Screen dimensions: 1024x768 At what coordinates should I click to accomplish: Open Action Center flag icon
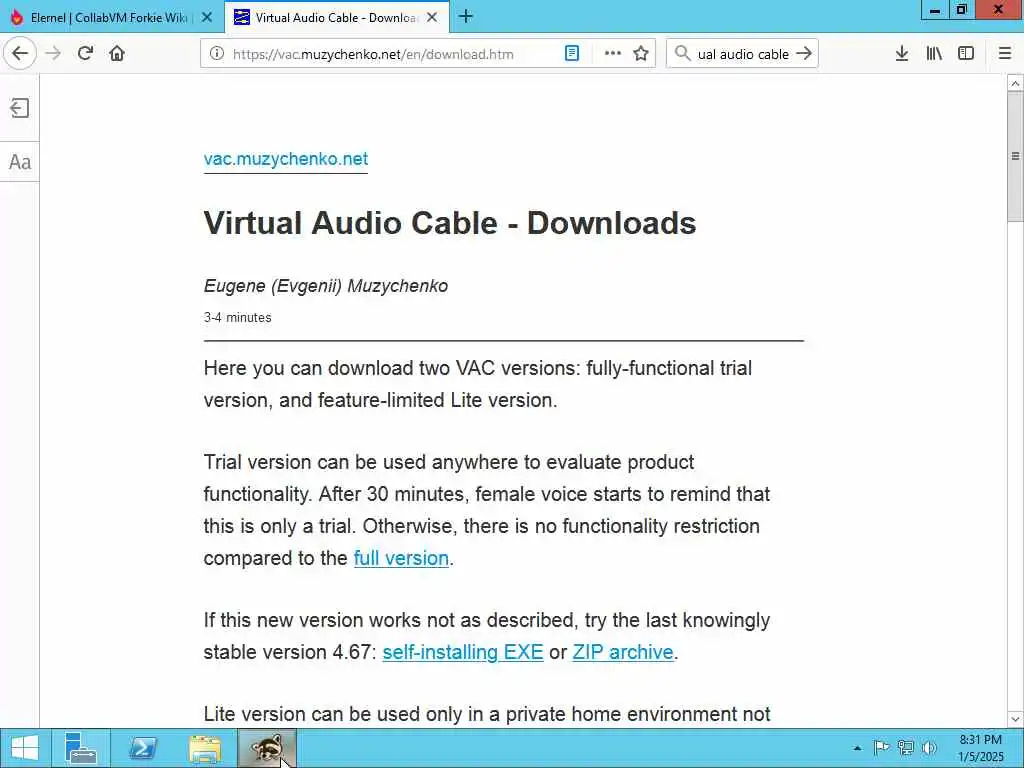(881, 747)
